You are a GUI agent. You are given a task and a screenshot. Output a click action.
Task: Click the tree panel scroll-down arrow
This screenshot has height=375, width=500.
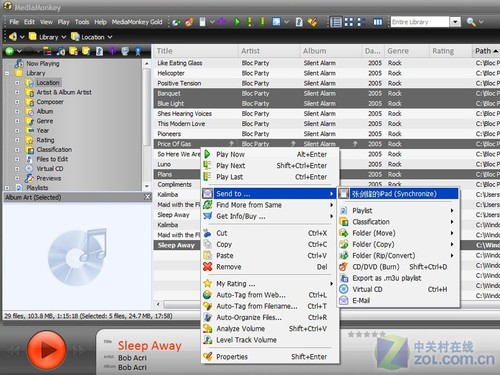click(x=146, y=186)
